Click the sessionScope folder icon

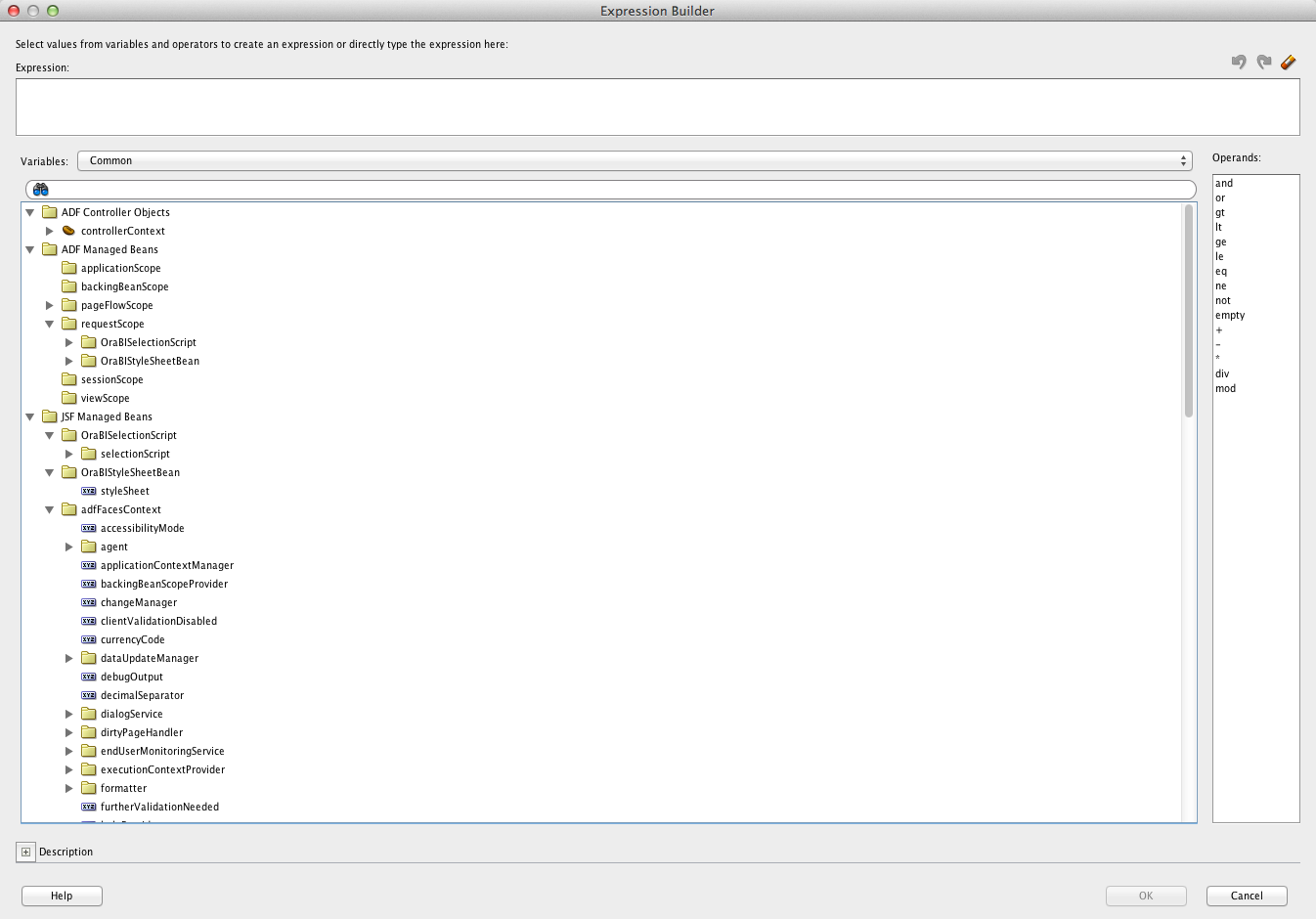pos(68,379)
